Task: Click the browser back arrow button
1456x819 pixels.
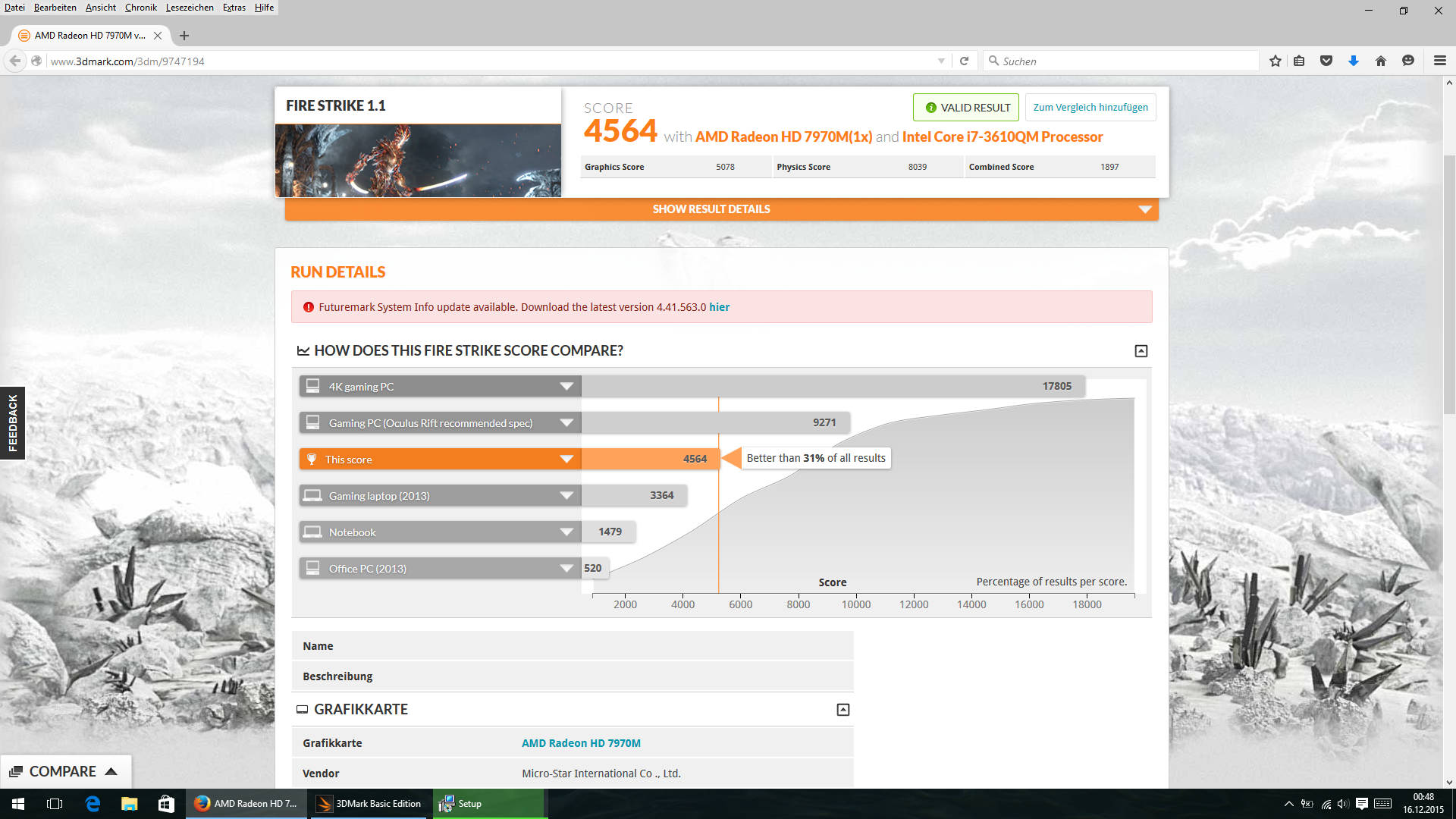Action: point(15,61)
